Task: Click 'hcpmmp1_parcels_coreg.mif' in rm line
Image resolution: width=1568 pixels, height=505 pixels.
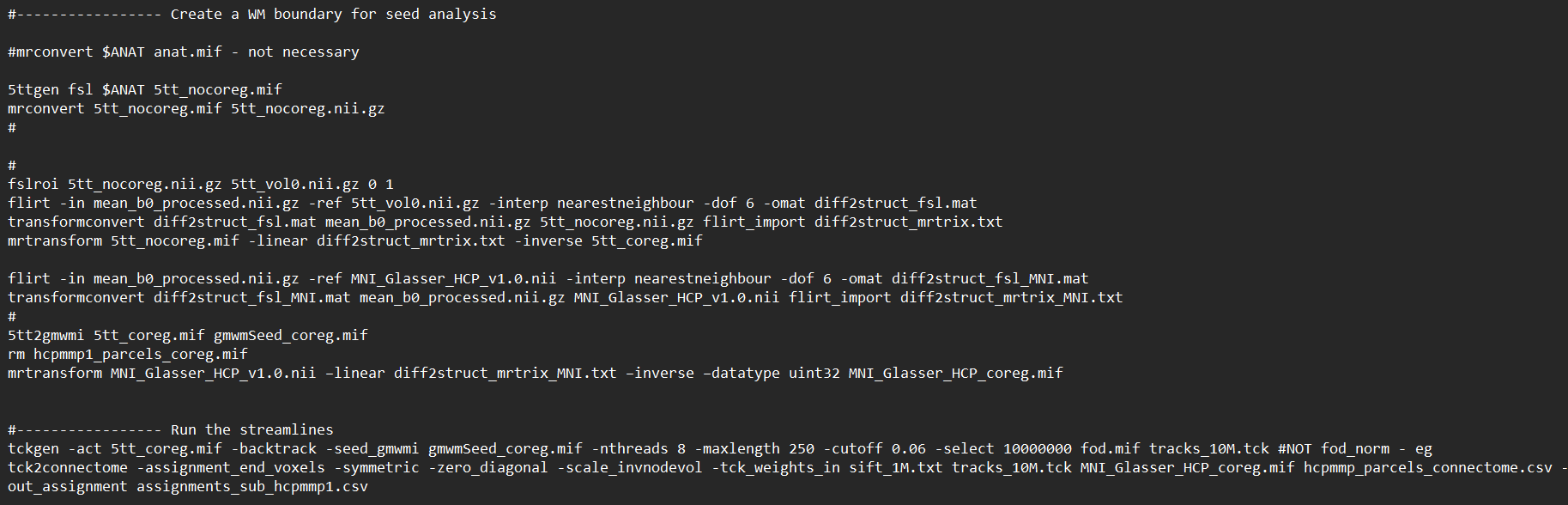Action: pyautogui.click(x=141, y=354)
